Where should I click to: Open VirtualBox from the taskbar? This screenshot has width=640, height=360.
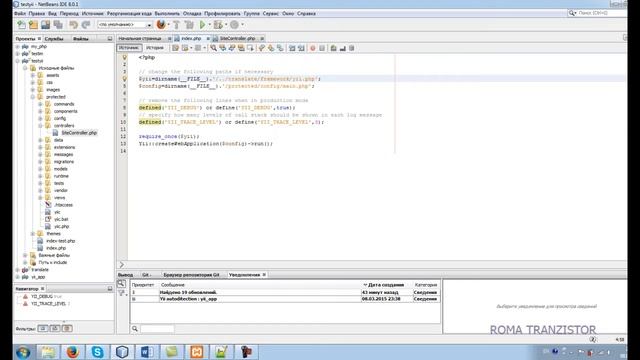[122, 352]
